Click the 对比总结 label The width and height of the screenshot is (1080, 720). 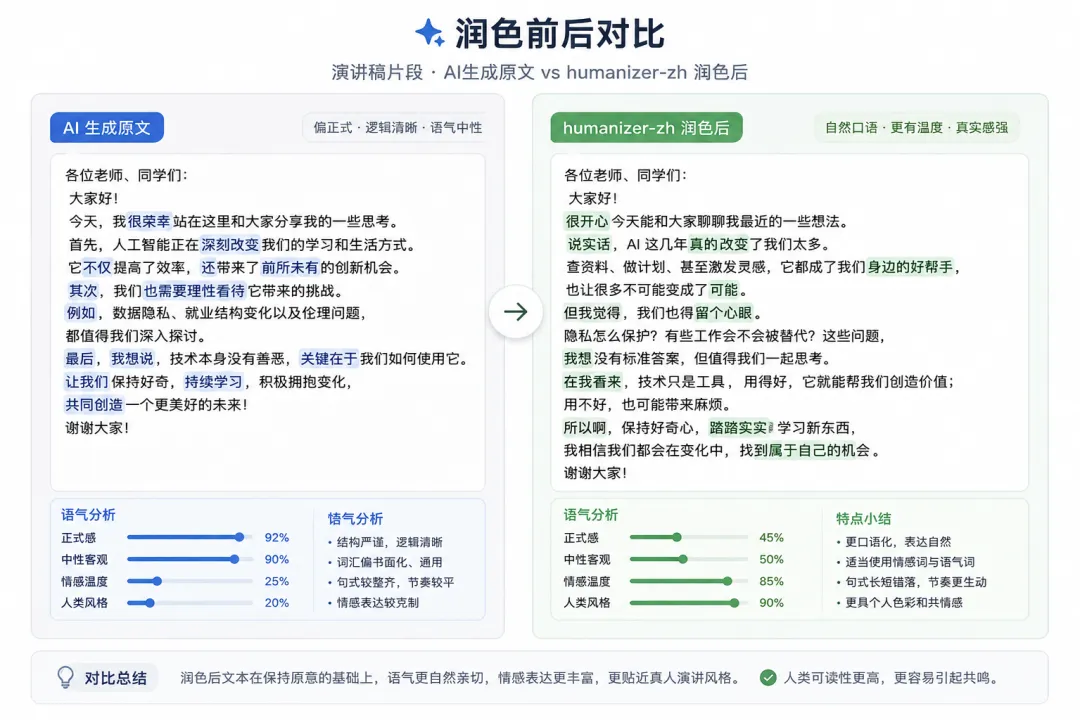coord(116,678)
